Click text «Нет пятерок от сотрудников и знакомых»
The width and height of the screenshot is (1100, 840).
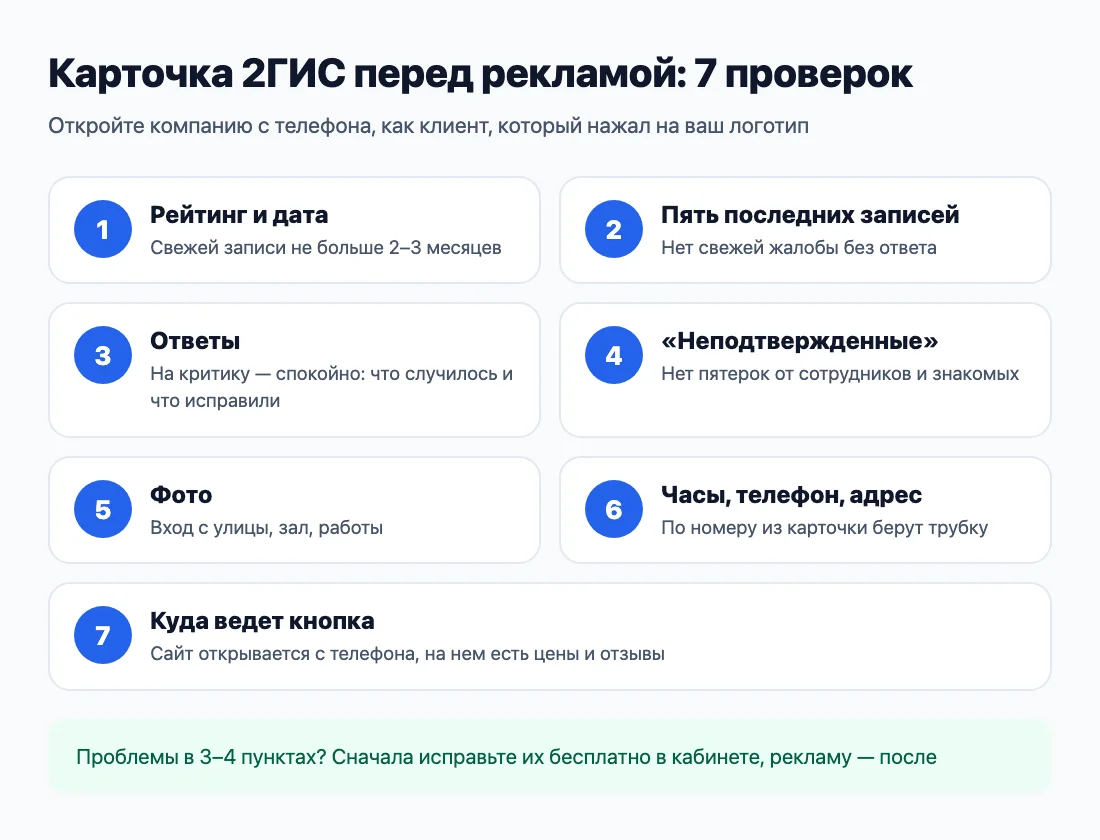(x=840, y=374)
